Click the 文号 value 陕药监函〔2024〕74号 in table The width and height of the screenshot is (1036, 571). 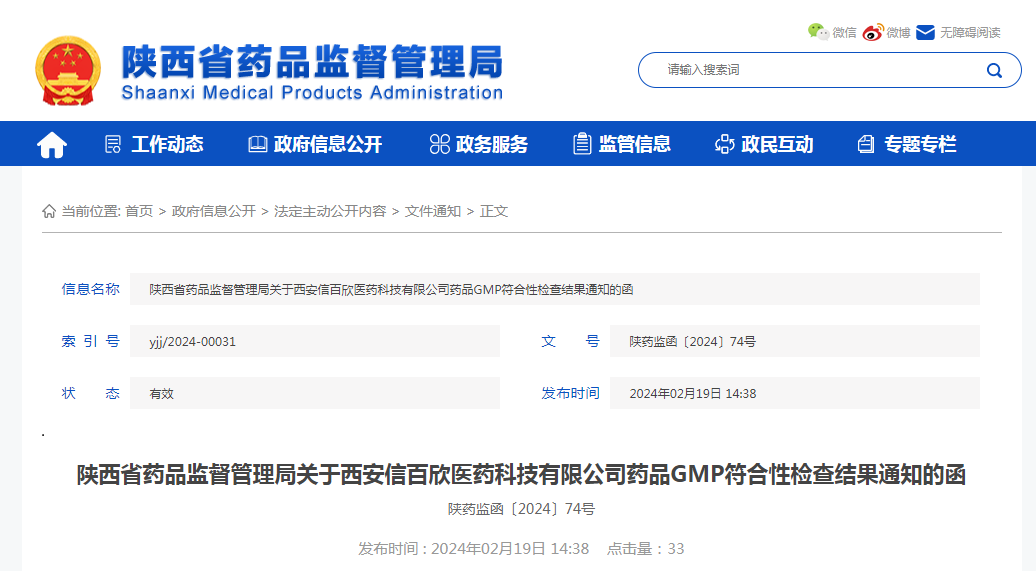[x=692, y=342]
